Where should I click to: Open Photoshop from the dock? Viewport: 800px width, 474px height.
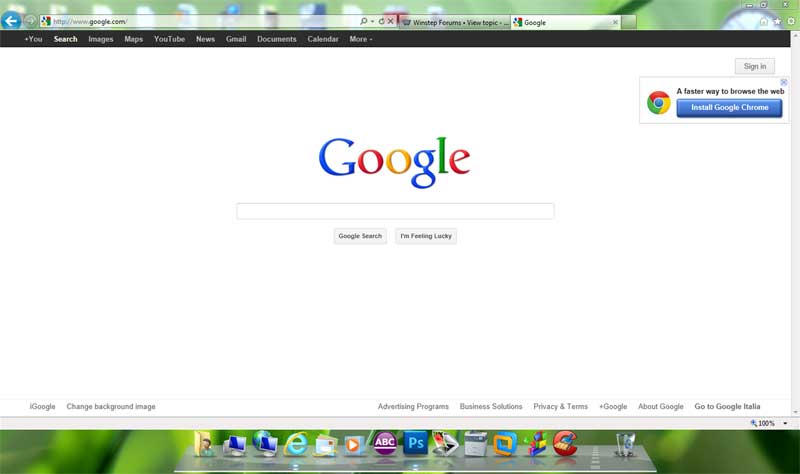point(416,443)
